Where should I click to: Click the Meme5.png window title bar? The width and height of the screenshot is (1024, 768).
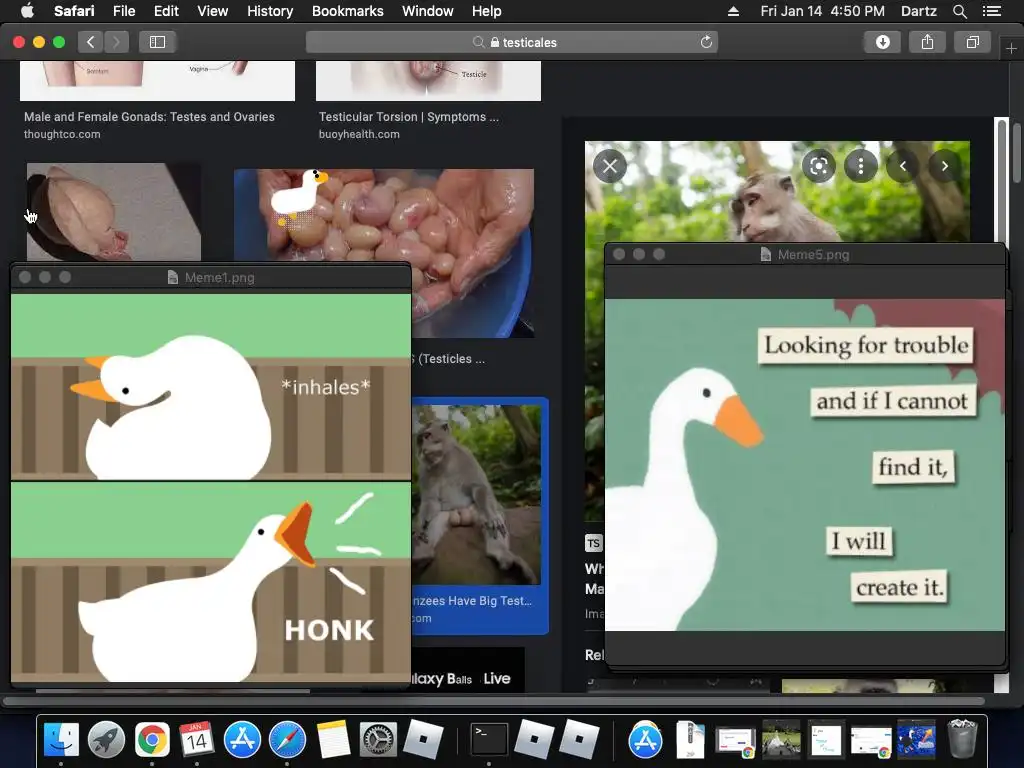coord(805,255)
